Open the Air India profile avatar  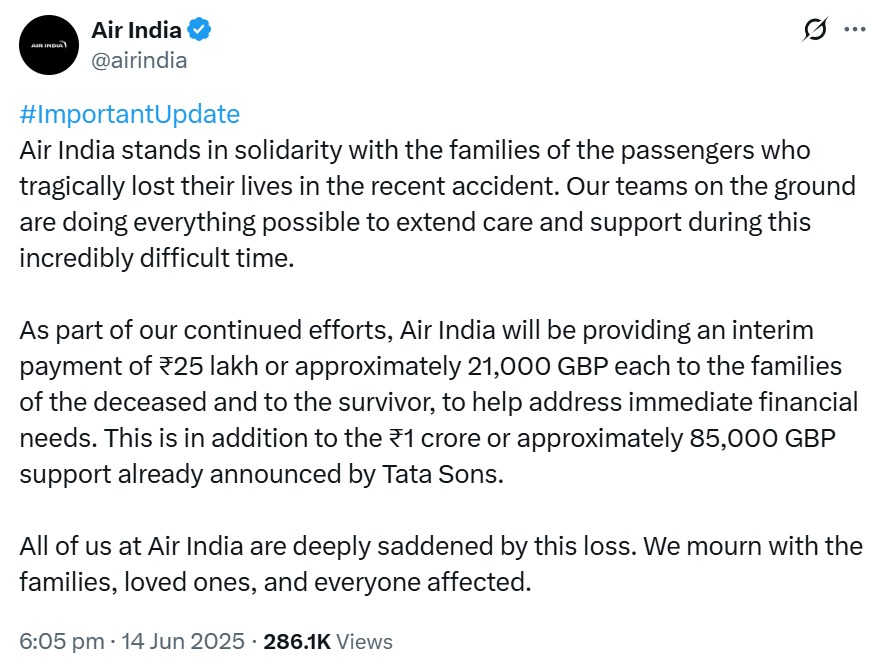(x=48, y=45)
